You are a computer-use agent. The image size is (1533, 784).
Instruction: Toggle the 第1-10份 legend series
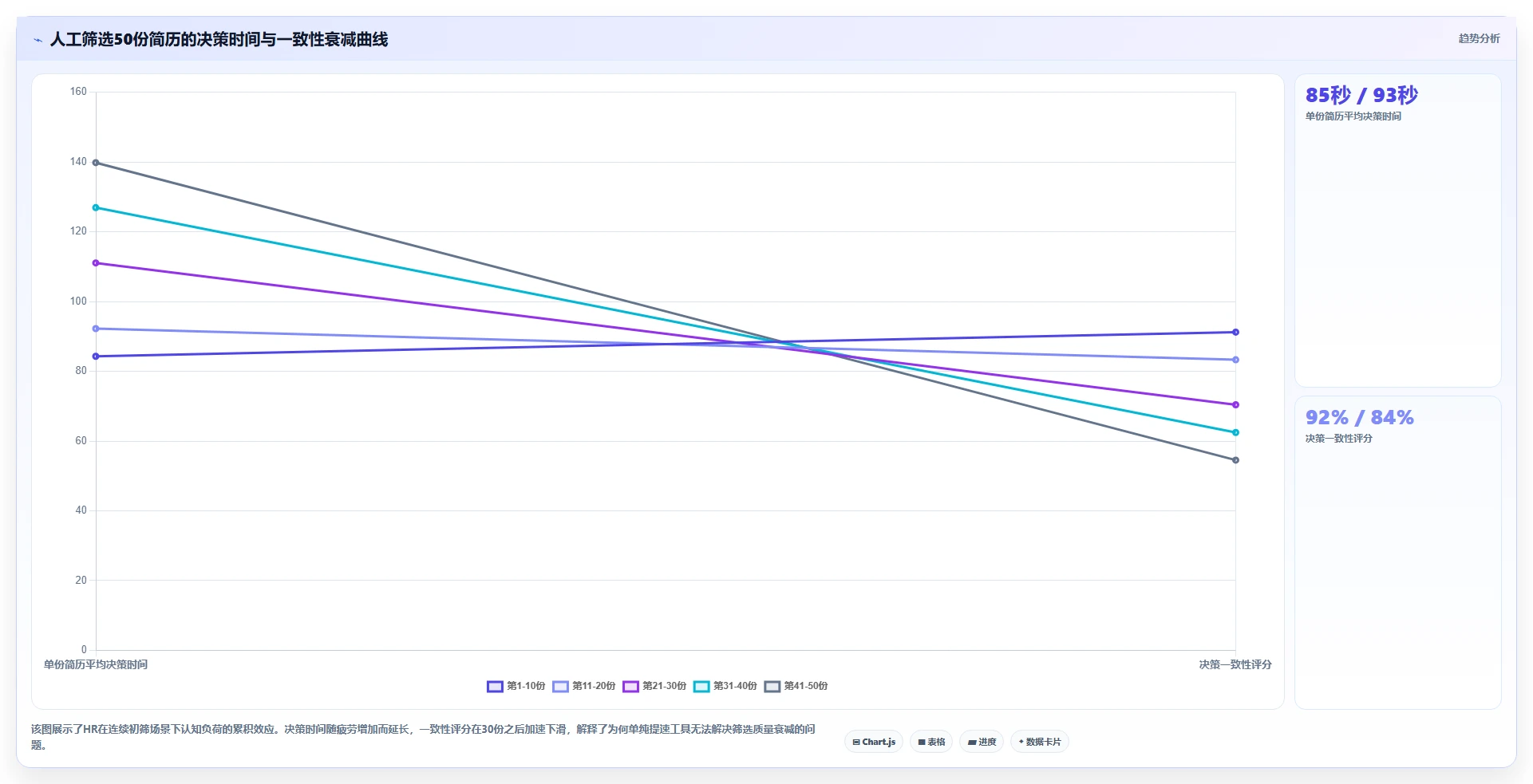pos(516,686)
